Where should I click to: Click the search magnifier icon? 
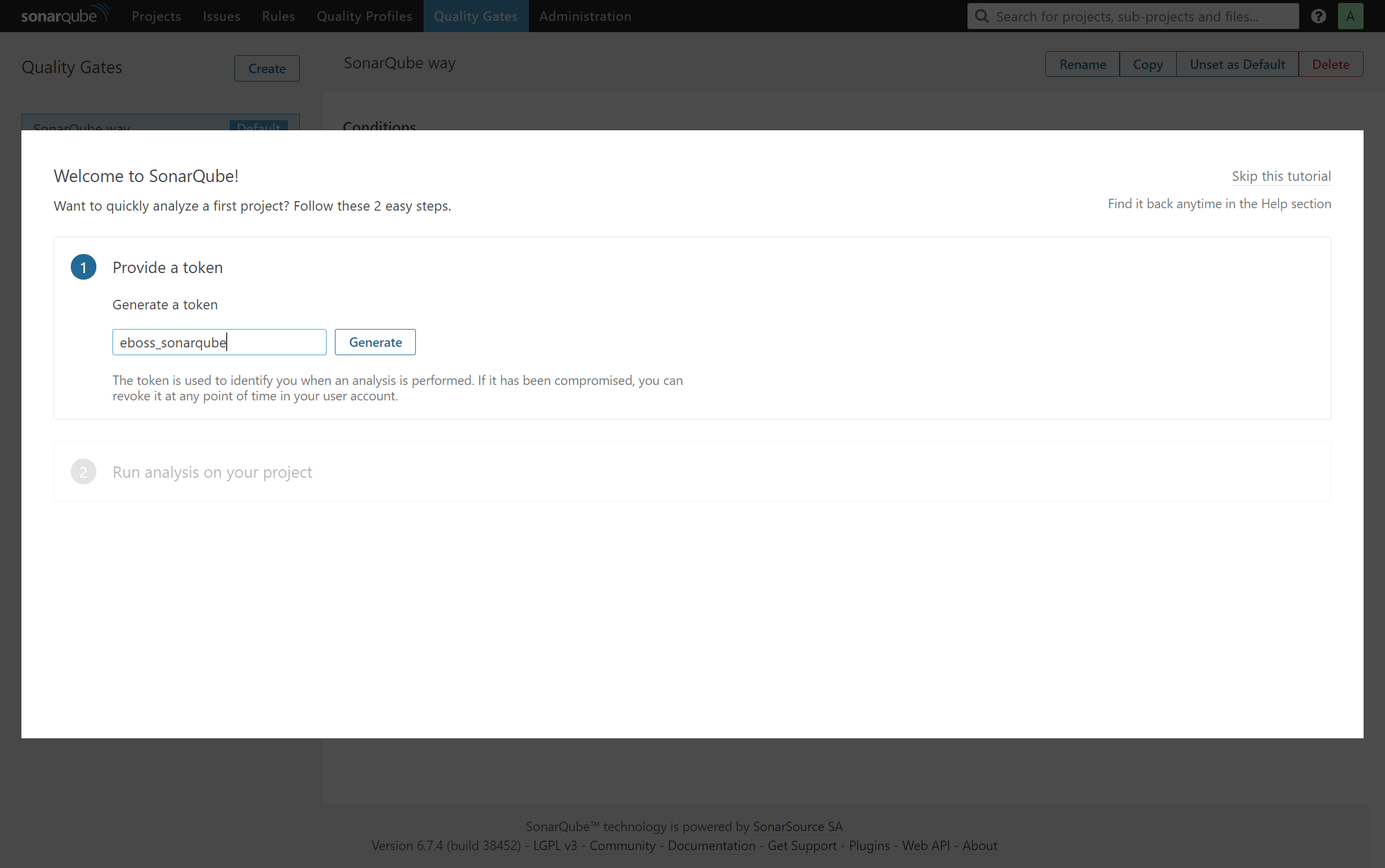click(982, 16)
